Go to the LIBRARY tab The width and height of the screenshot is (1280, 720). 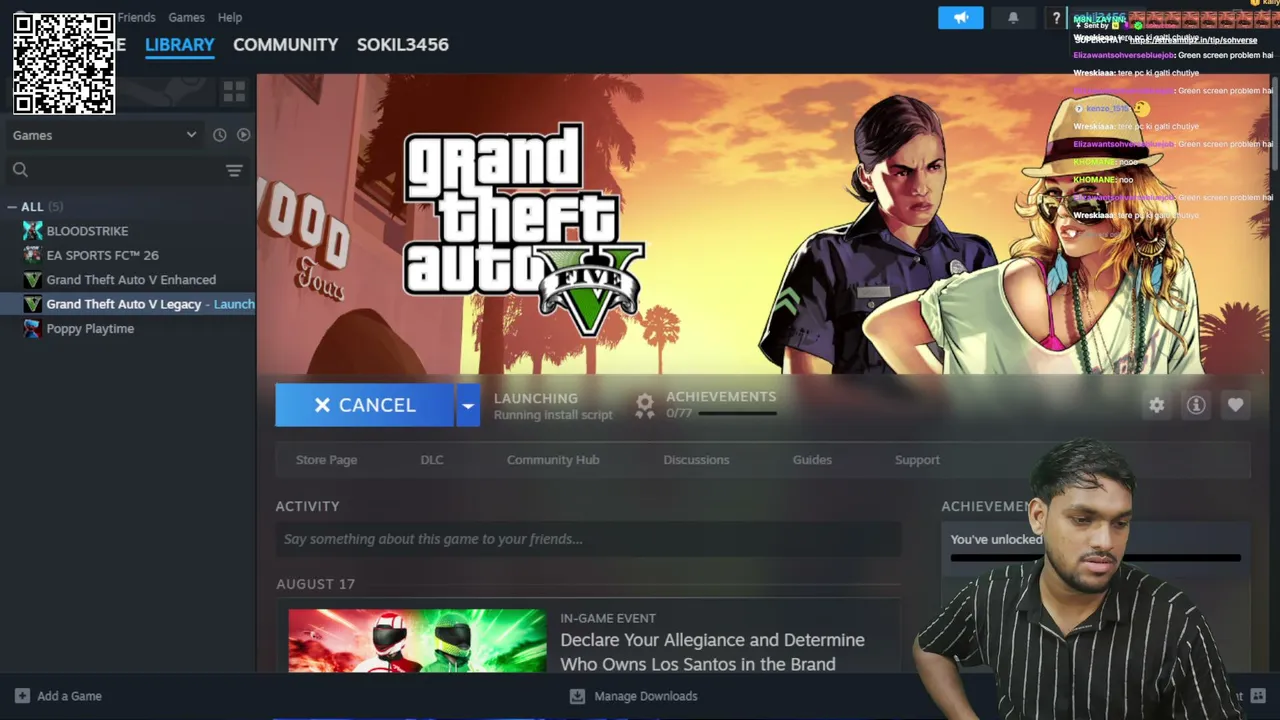click(x=180, y=45)
